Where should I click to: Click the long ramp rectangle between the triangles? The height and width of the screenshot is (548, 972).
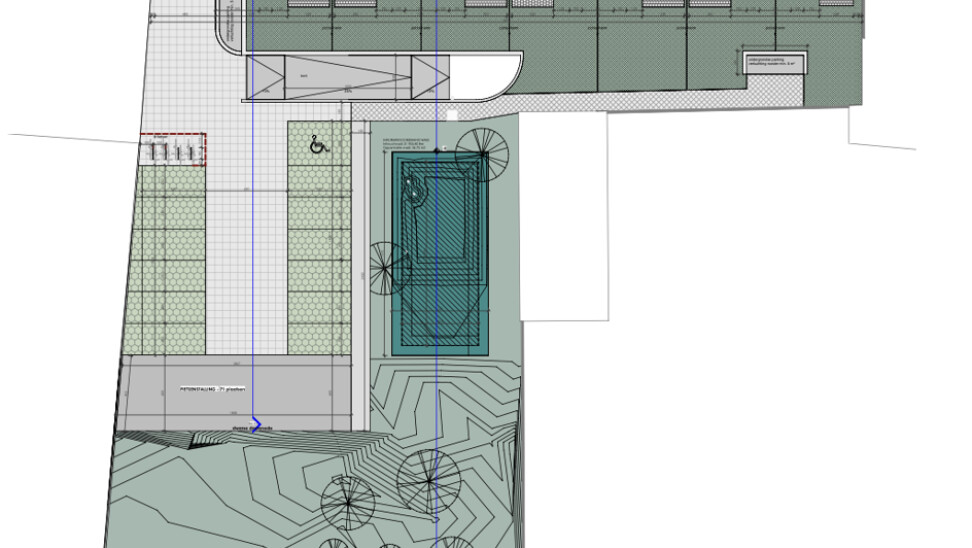click(x=347, y=77)
